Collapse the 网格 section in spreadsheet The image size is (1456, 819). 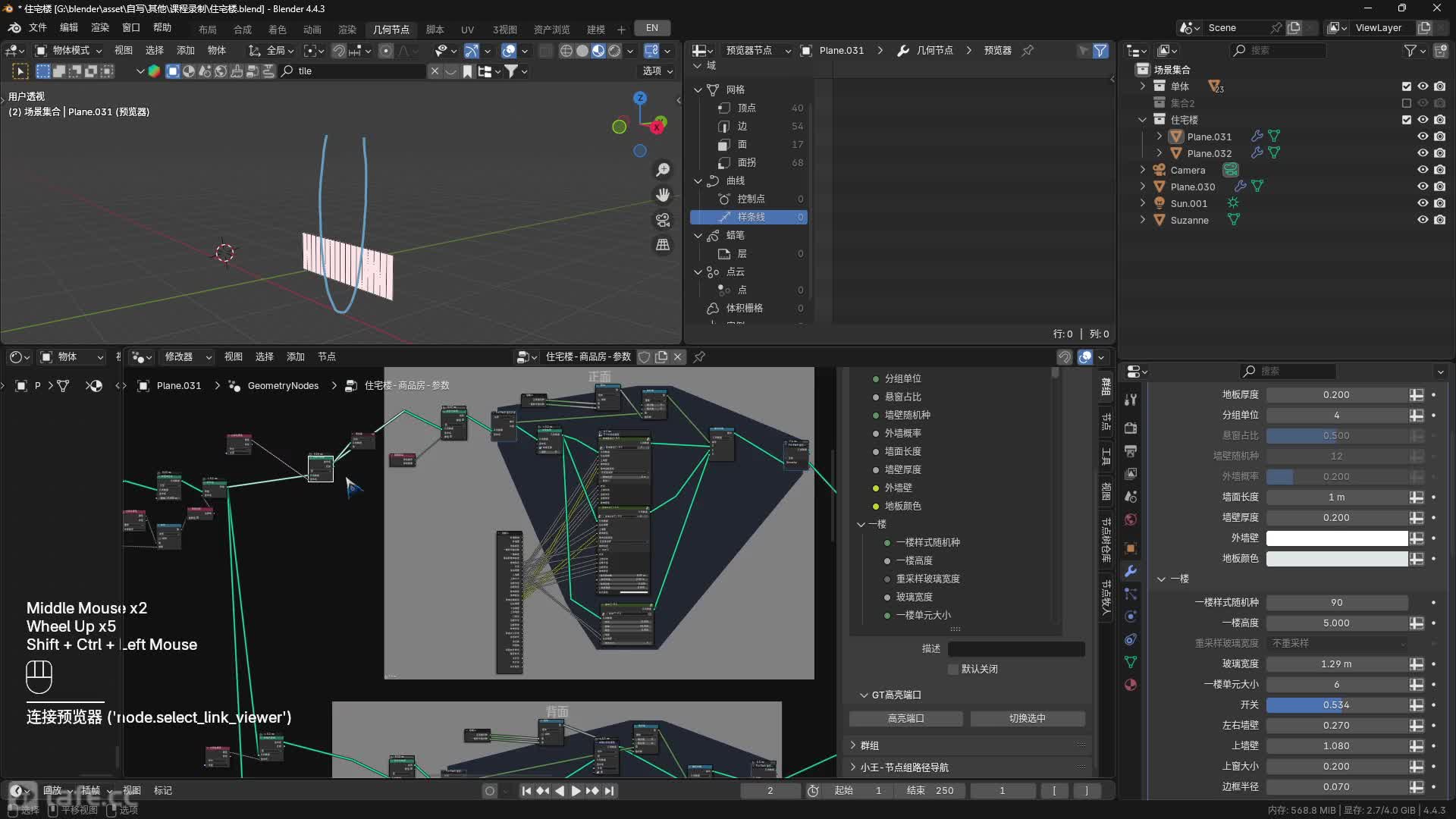pyautogui.click(x=698, y=89)
